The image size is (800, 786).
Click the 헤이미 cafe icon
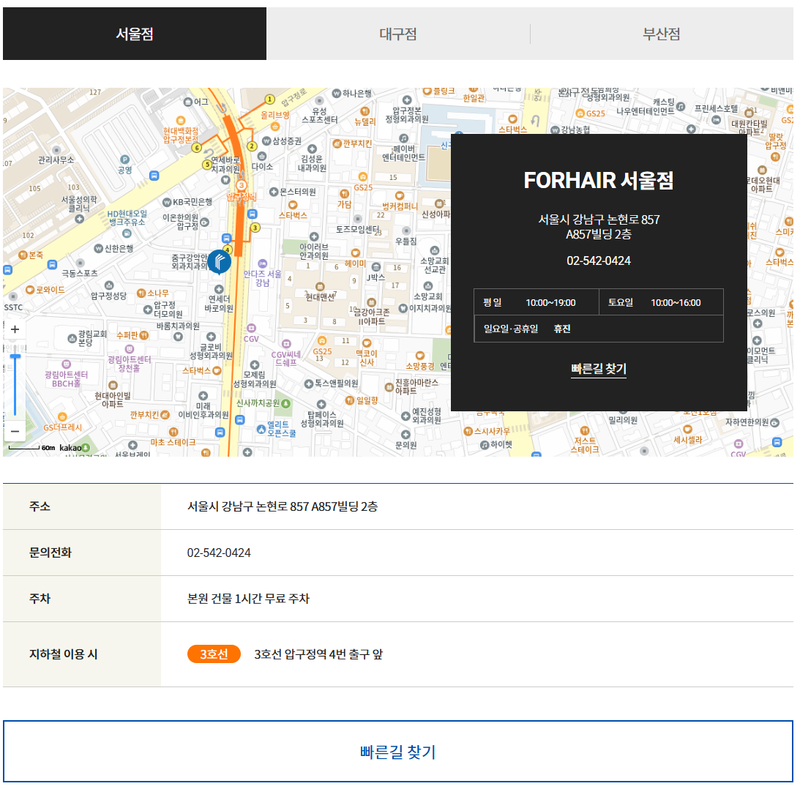(356, 253)
